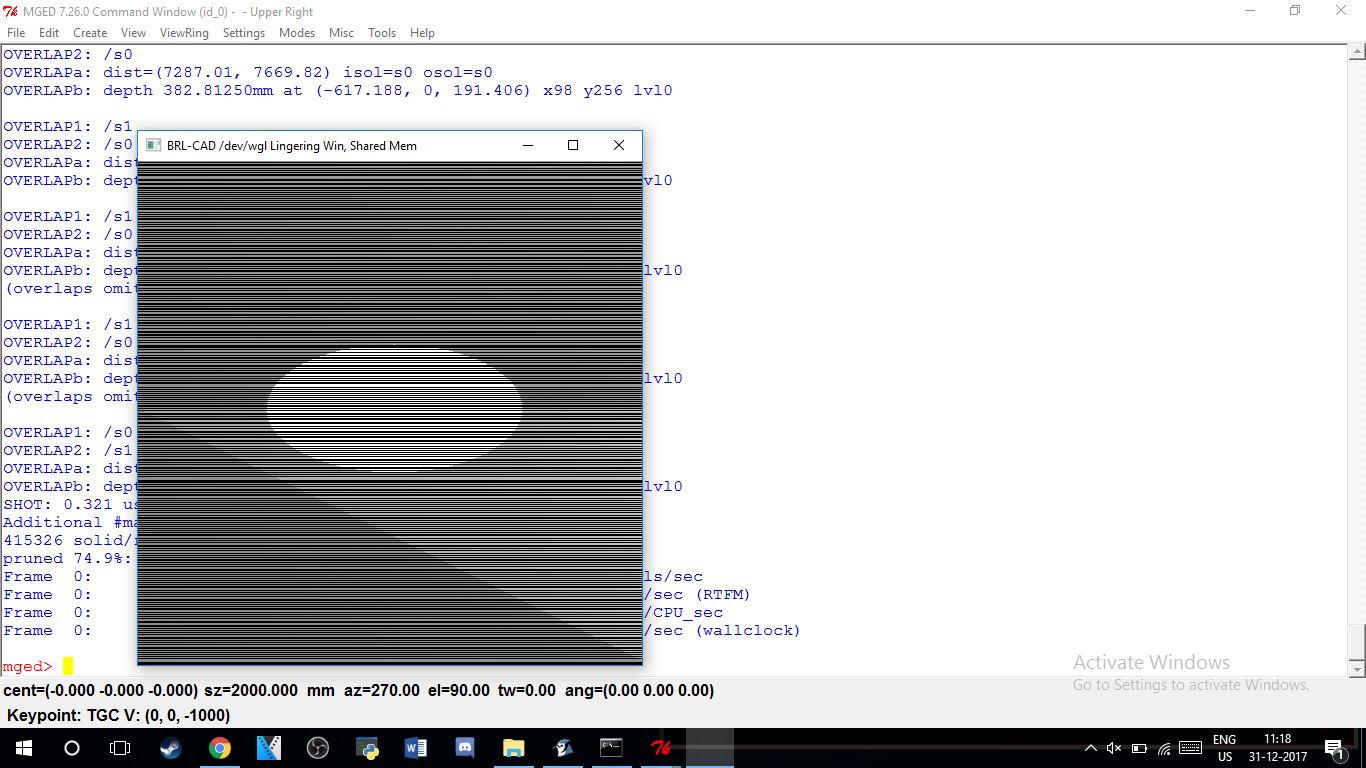Click the white ellipse in the rendered image
This screenshot has width=1366, height=768.
point(395,408)
